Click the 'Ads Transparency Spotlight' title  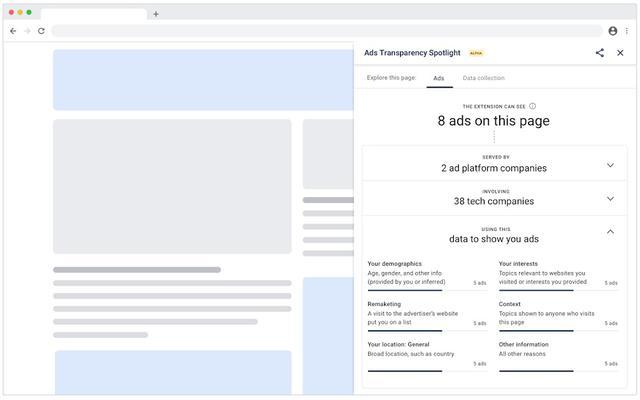[x=412, y=53]
